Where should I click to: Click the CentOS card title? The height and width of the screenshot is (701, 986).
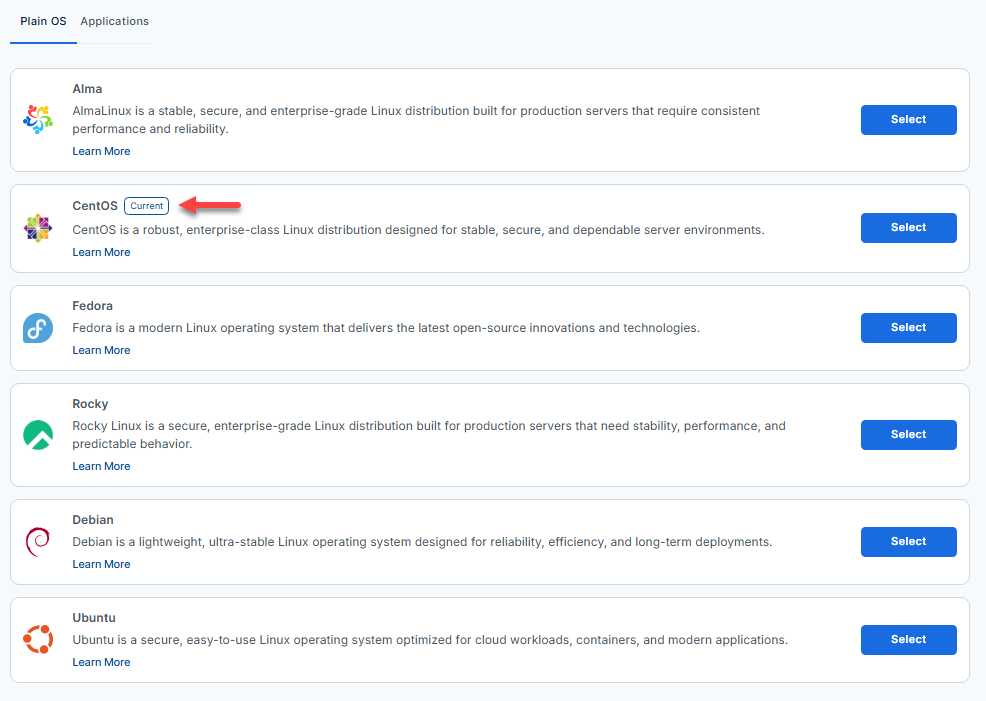(95, 206)
